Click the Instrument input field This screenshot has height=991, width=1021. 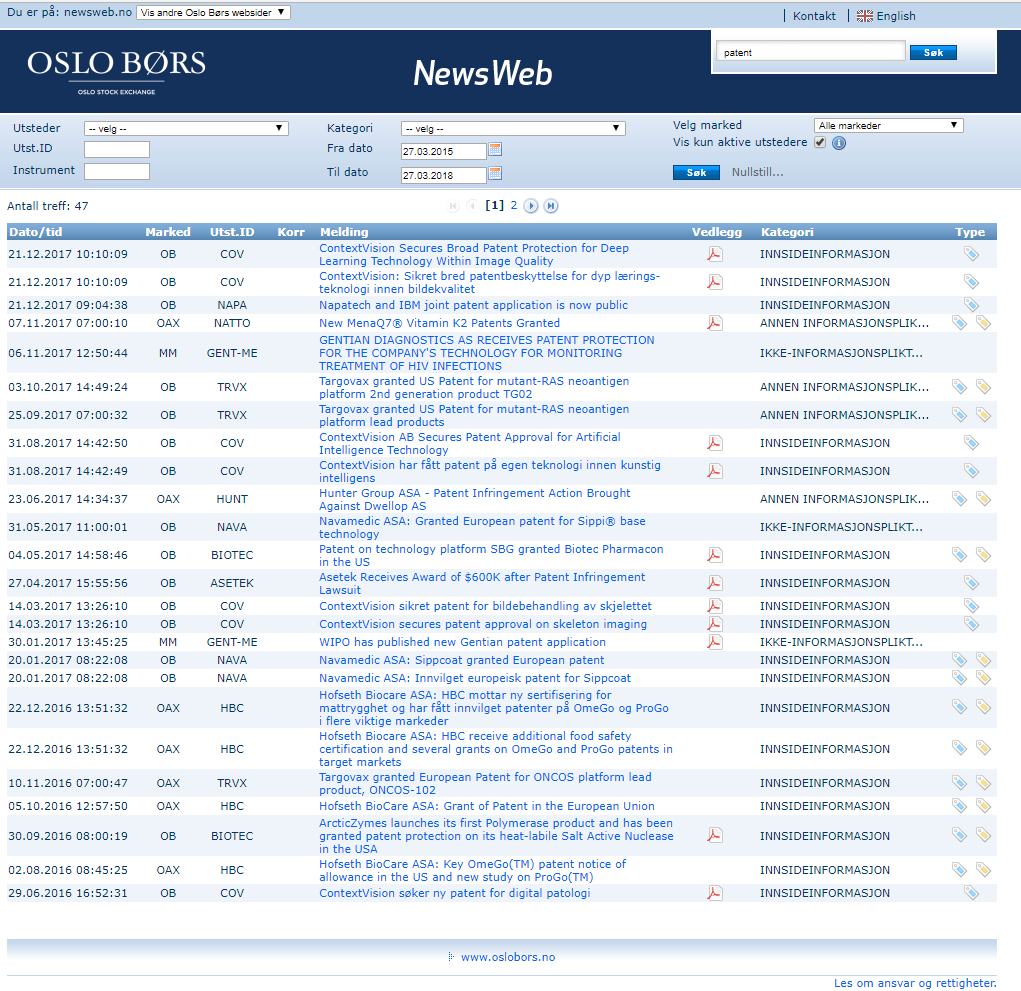pyautogui.click(x=117, y=171)
